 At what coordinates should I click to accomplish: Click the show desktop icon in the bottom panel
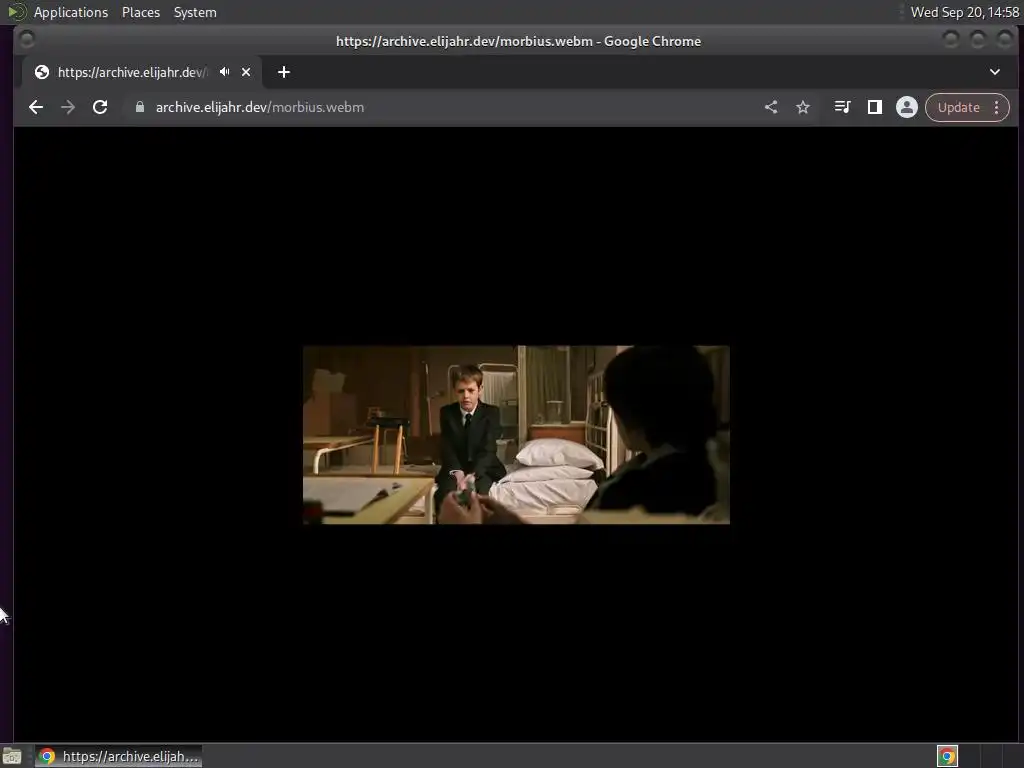click(12, 756)
